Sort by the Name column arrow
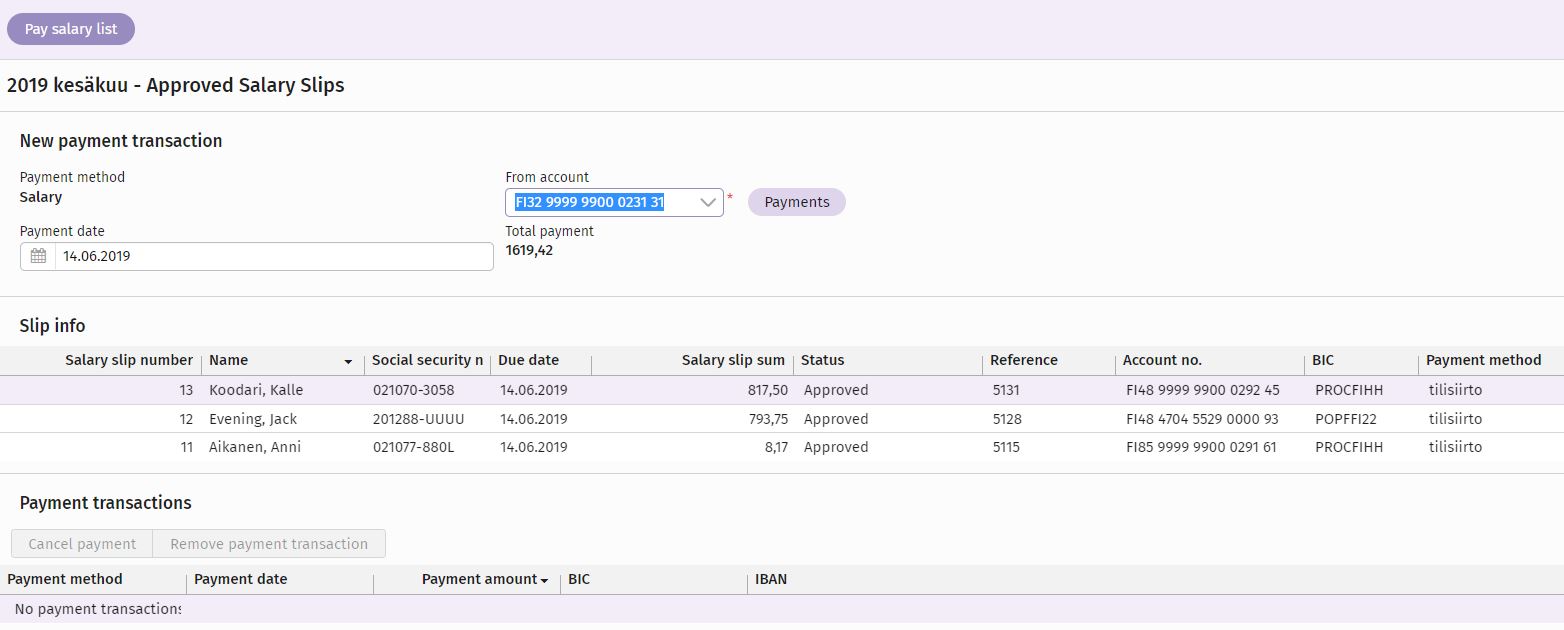 [x=348, y=361]
